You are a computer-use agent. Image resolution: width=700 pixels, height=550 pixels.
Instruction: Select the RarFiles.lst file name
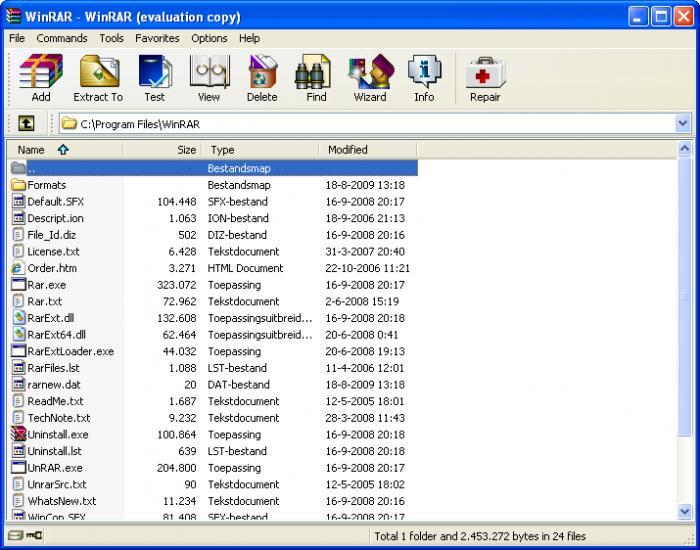(54, 368)
